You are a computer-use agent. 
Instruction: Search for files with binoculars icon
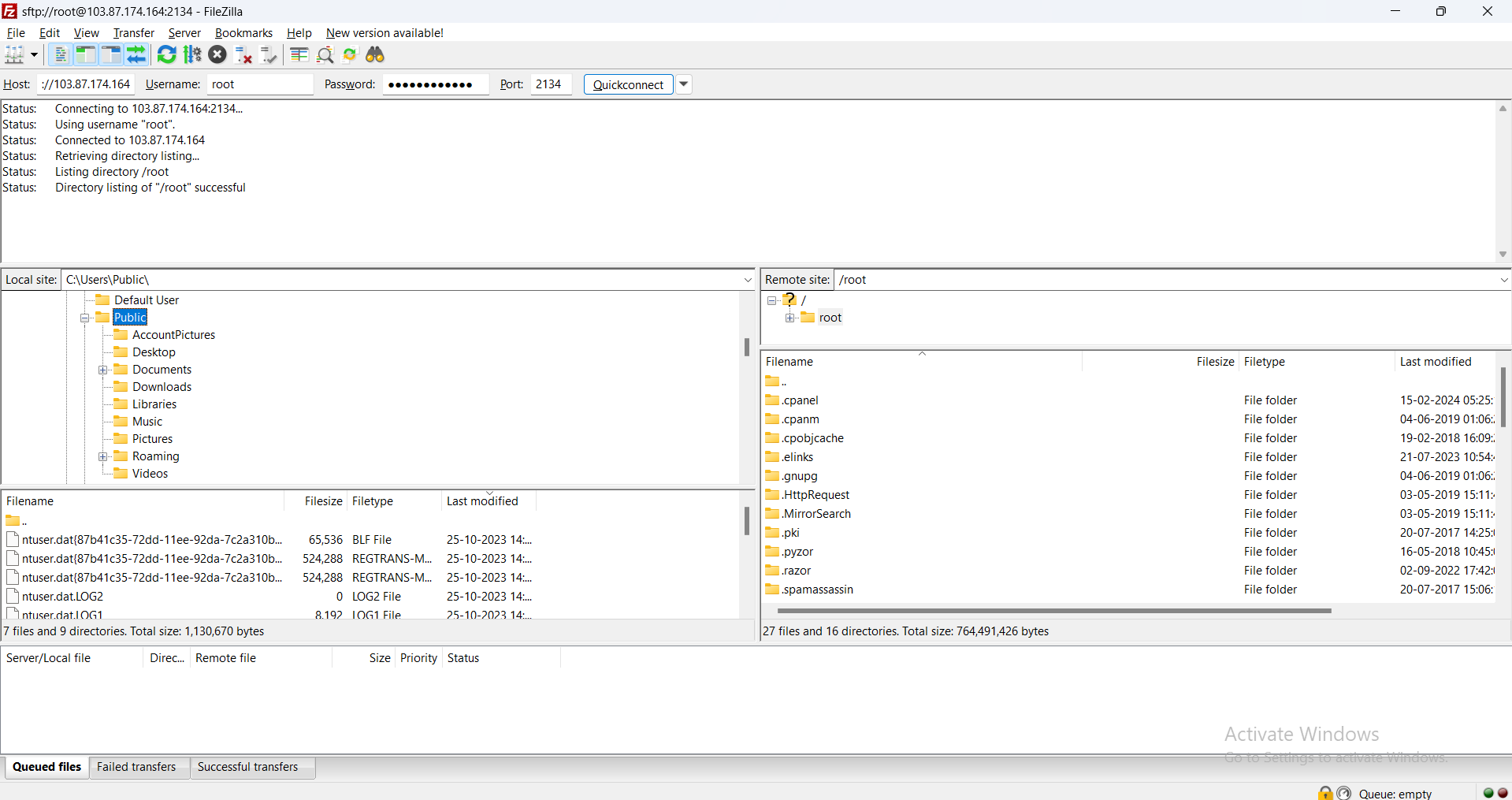[375, 54]
